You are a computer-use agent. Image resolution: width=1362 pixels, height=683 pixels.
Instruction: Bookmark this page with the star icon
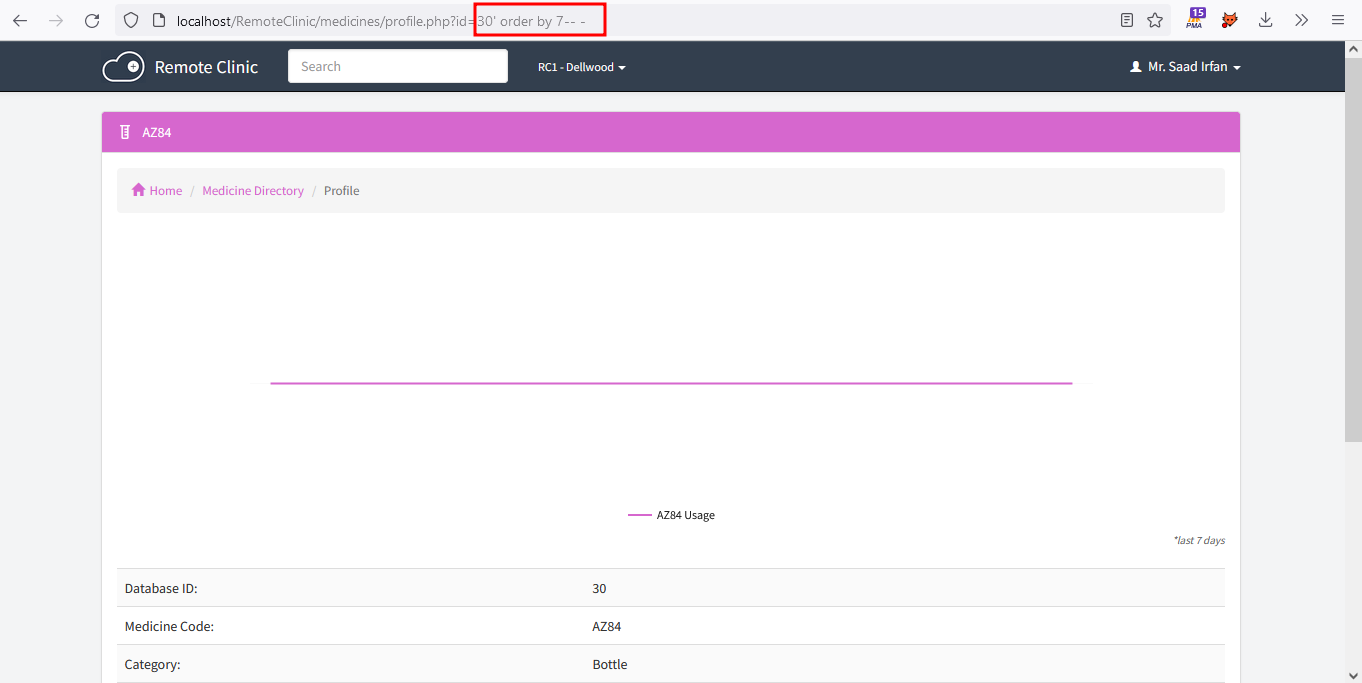(x=1155, y=20)
